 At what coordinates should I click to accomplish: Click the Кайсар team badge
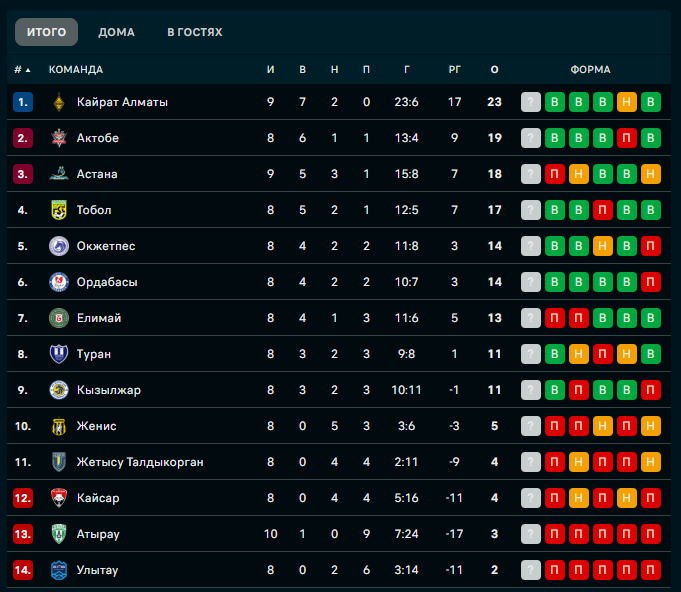59,498
